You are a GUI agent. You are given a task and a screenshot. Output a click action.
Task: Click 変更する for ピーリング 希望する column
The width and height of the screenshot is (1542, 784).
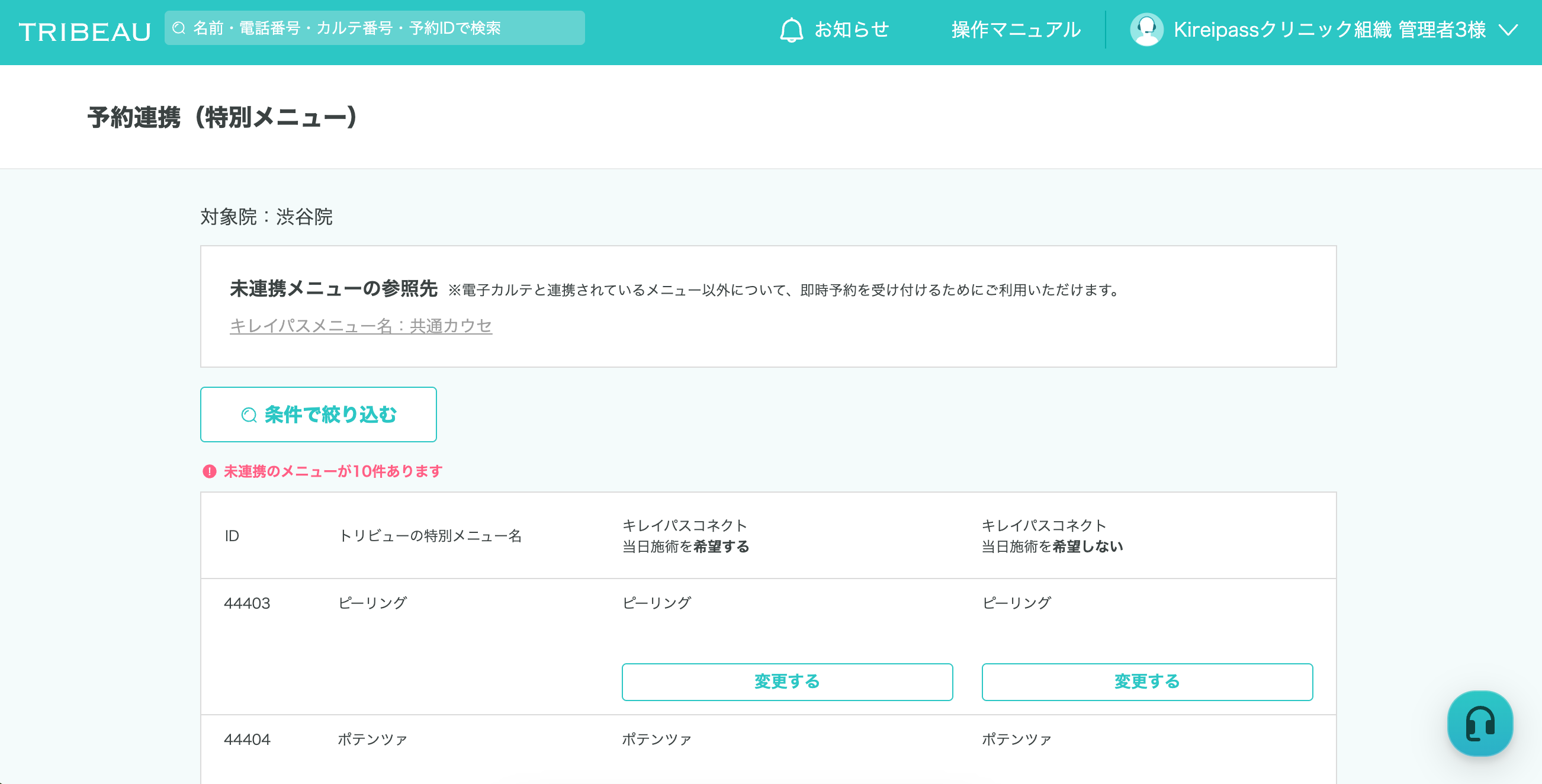click(786, 682)
